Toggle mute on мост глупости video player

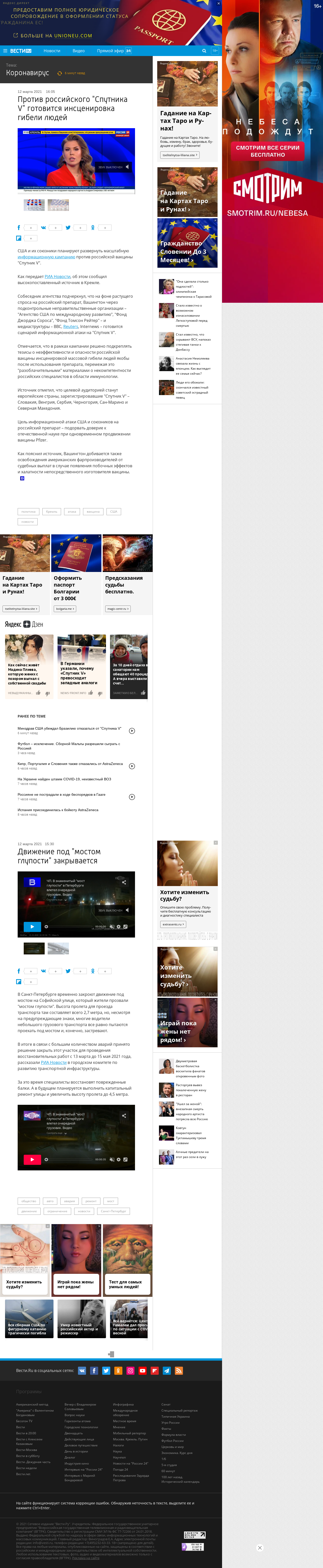tap(112, 926)
